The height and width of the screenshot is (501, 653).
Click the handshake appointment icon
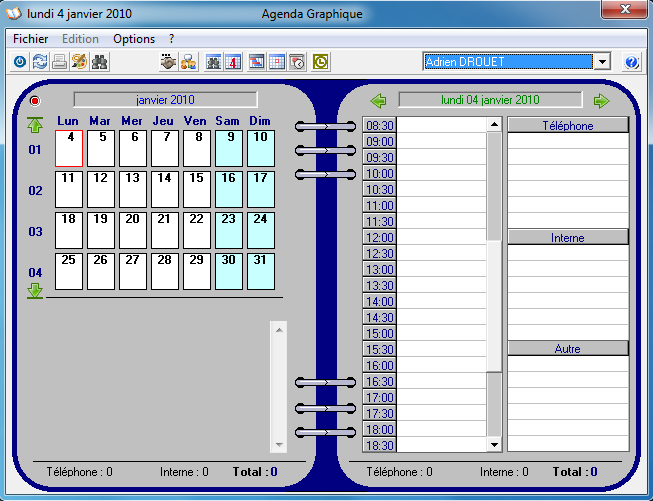169,62
